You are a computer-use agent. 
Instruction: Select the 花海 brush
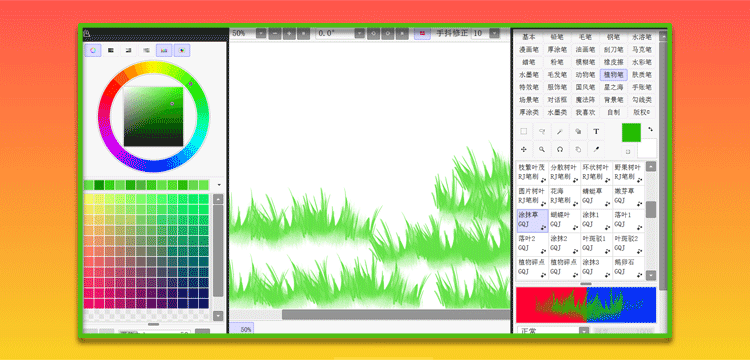564,197
